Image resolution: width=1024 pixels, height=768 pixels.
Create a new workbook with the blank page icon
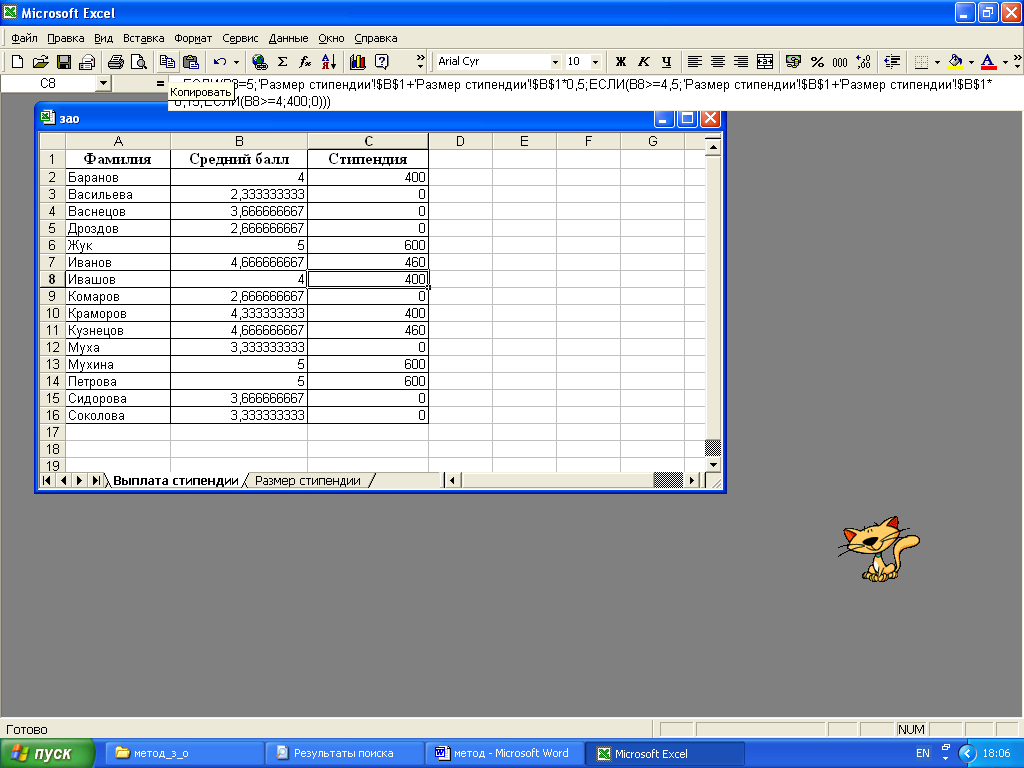[x=18, y=61]
